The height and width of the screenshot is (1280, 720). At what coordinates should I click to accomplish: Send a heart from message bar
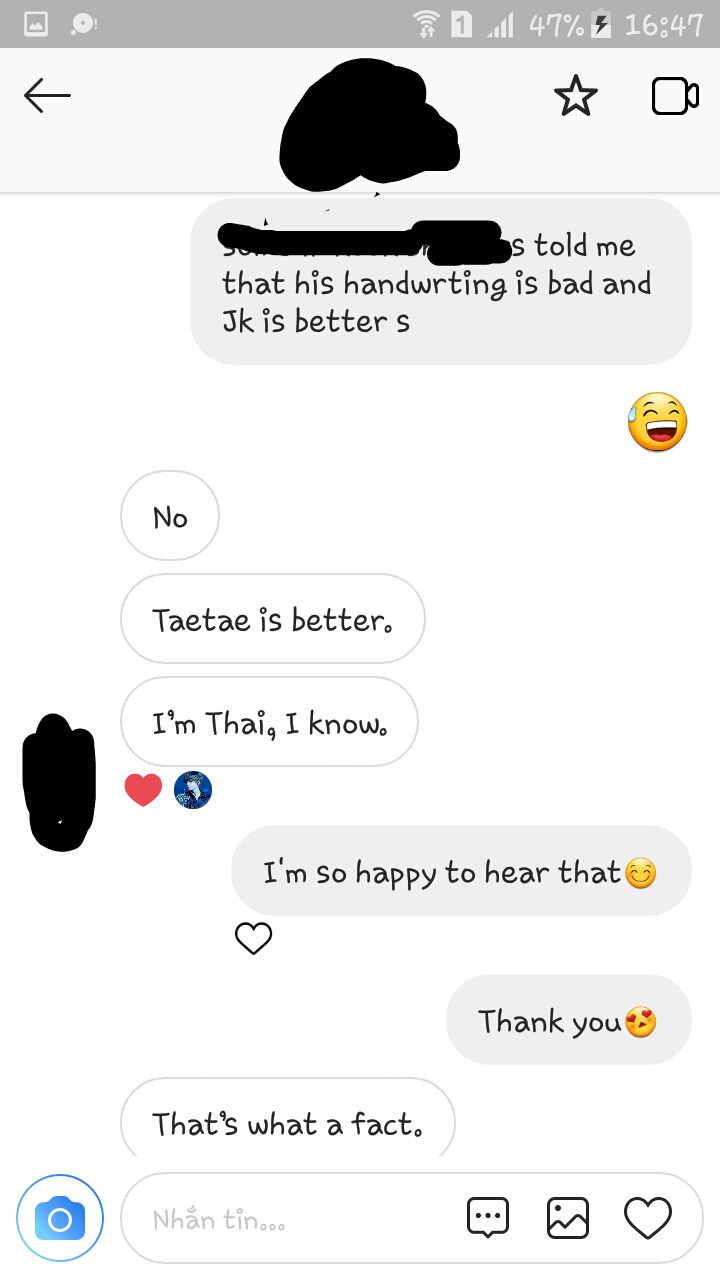pyautogui.click(x=647, y=1218)
